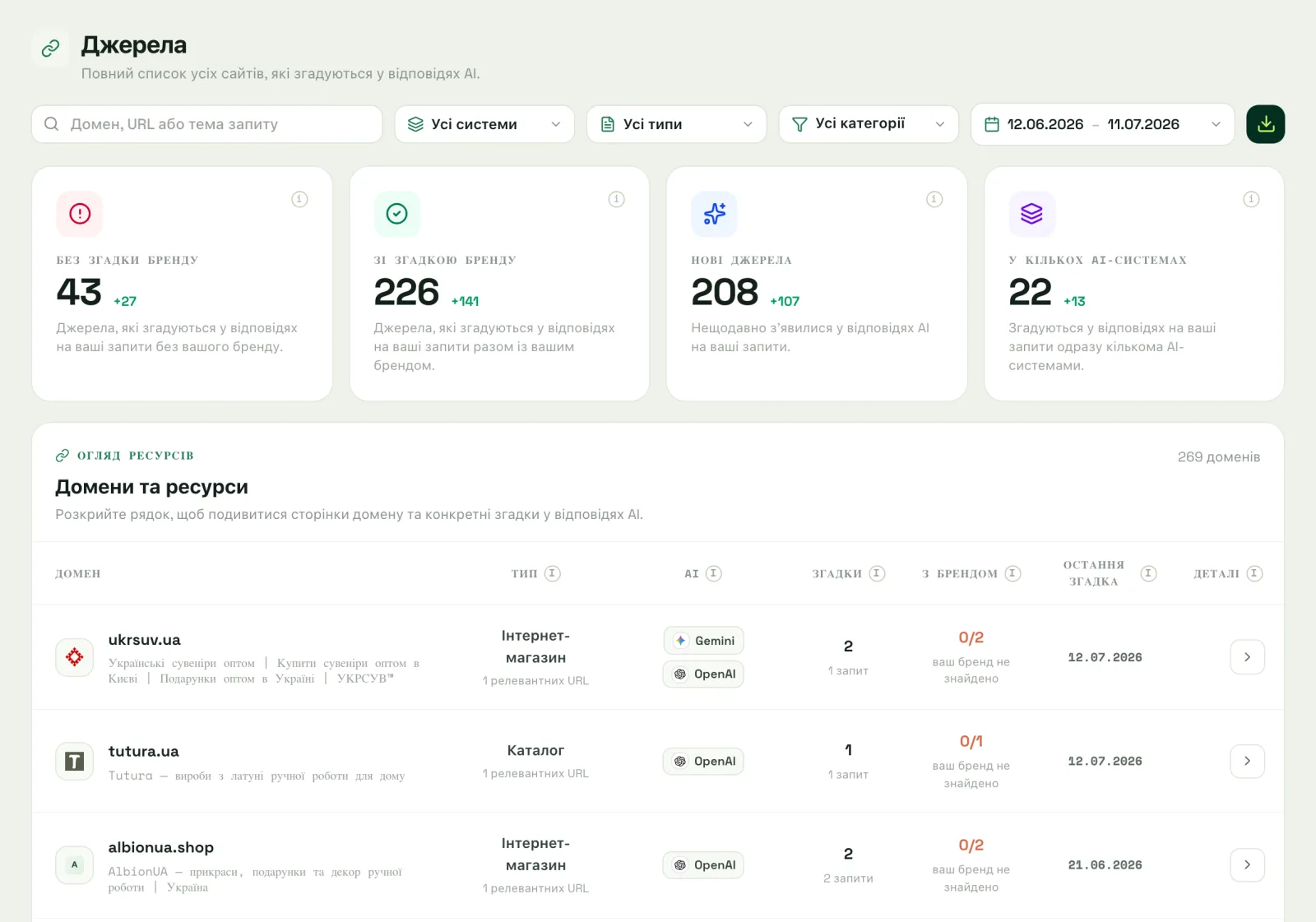The width and height of the screenshot is (1316, 922).
Task: Click date 21.06.2026 in albionua.shop row
Action: [1105, 865]
